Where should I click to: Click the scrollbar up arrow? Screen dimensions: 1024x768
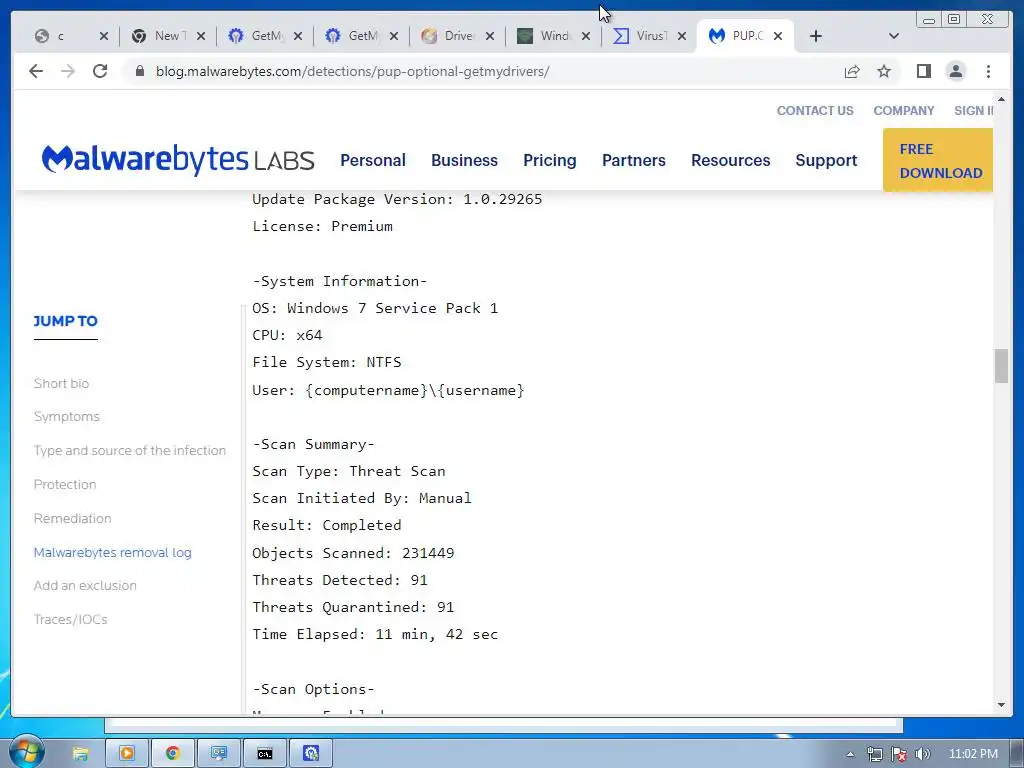[1001, 99]
